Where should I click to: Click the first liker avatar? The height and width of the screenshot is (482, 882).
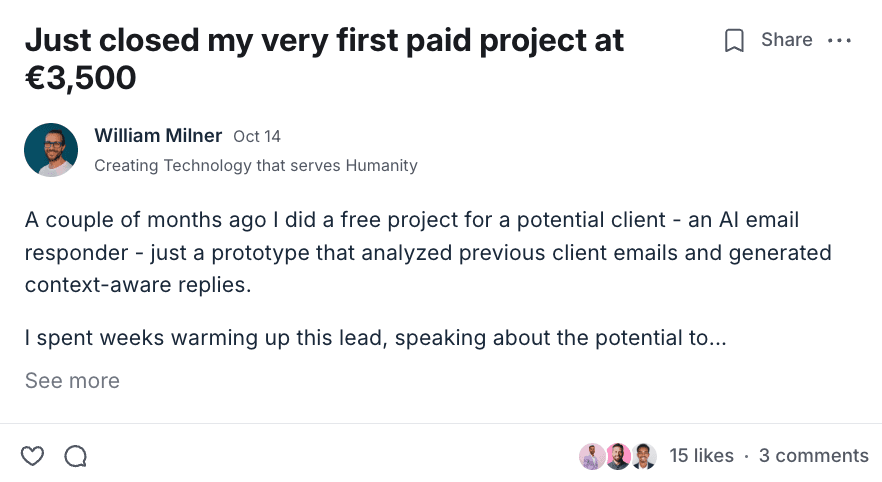tap(592, 456)
